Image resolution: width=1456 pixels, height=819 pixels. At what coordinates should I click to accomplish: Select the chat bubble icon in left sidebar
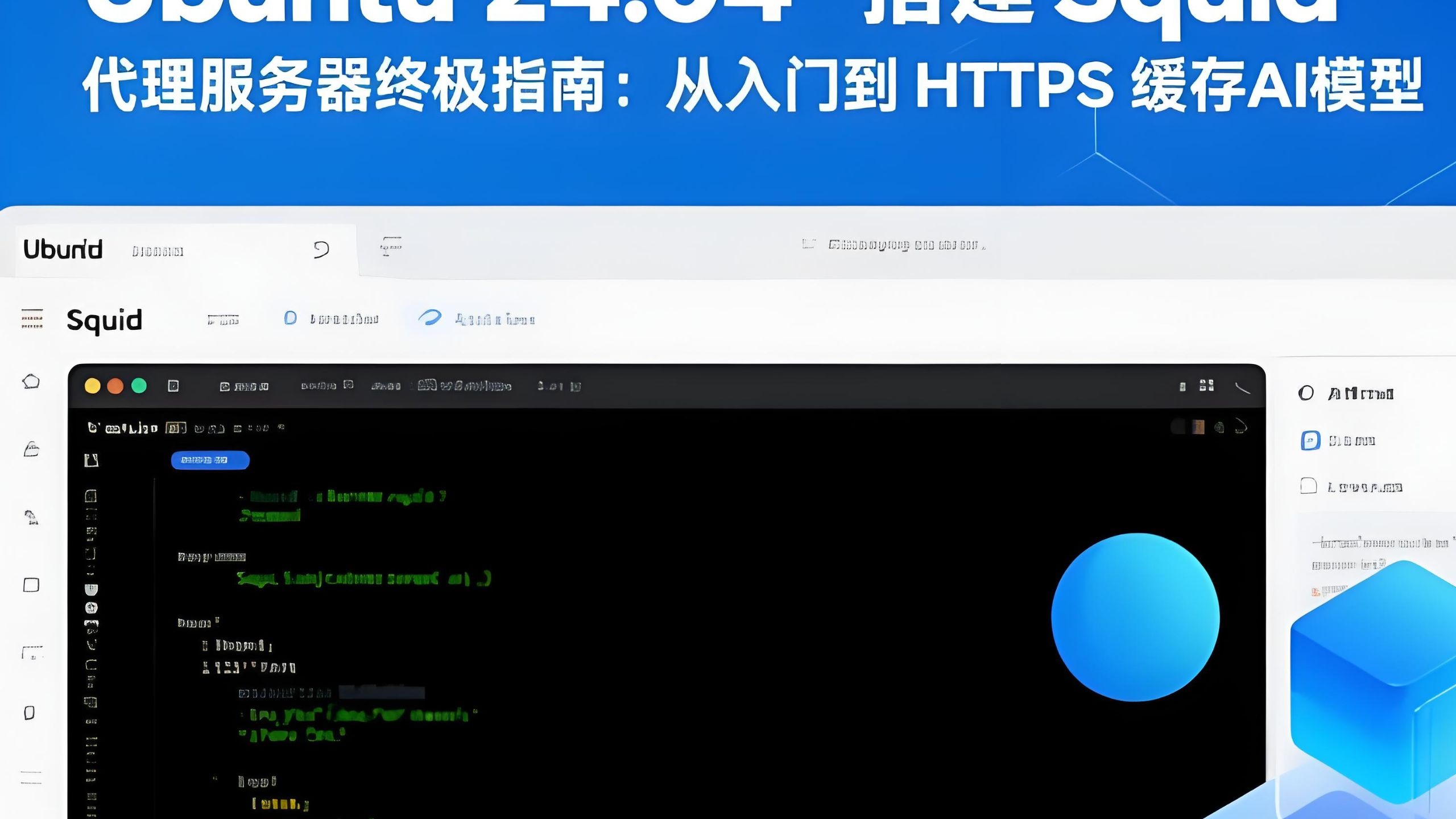click(x=31, y=382)
